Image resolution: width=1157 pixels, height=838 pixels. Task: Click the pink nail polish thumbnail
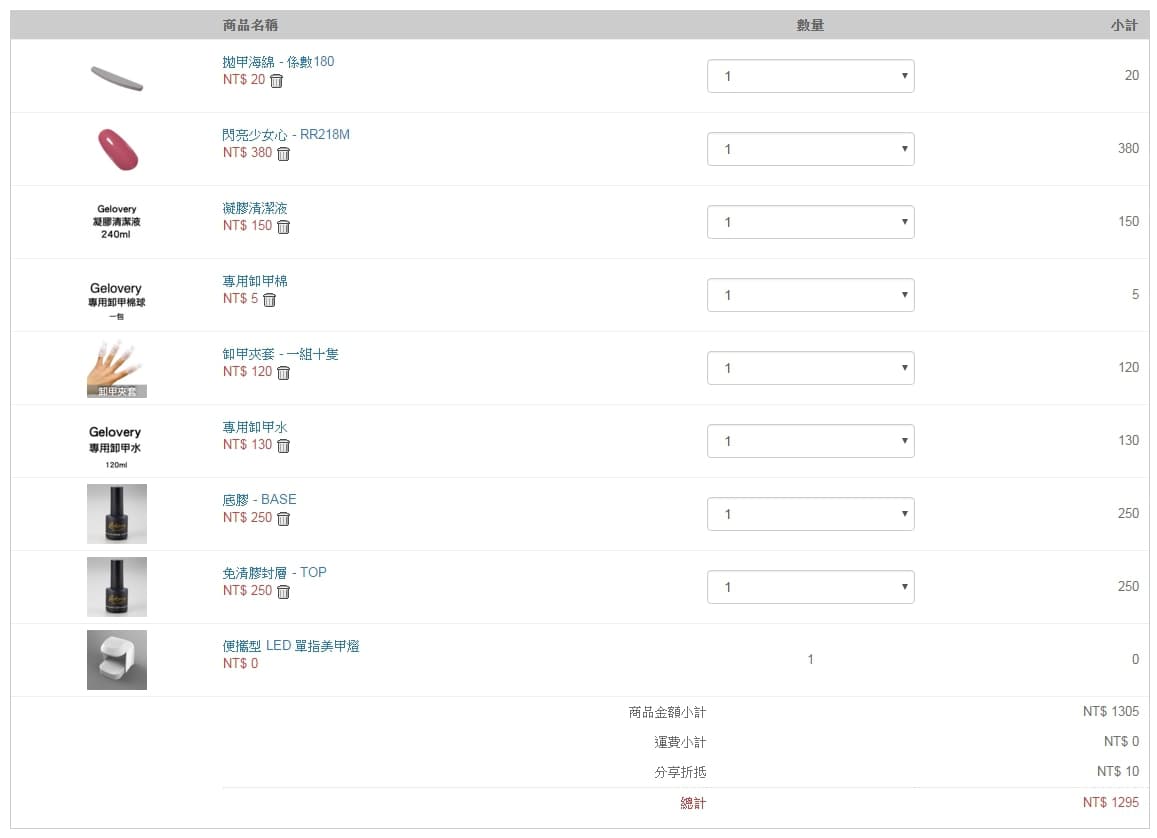117,149
